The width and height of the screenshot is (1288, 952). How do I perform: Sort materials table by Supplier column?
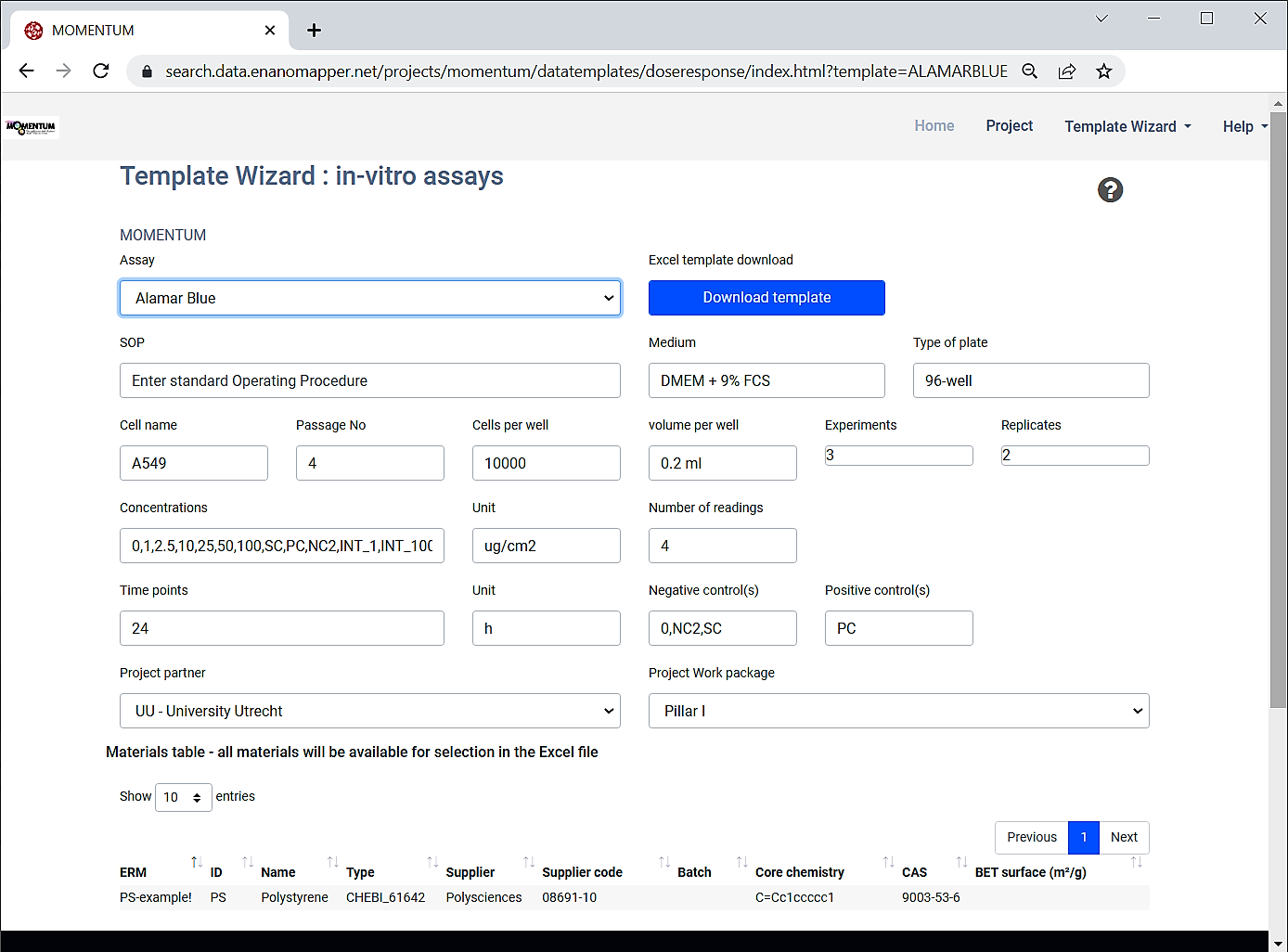click(x=470, y=872)
